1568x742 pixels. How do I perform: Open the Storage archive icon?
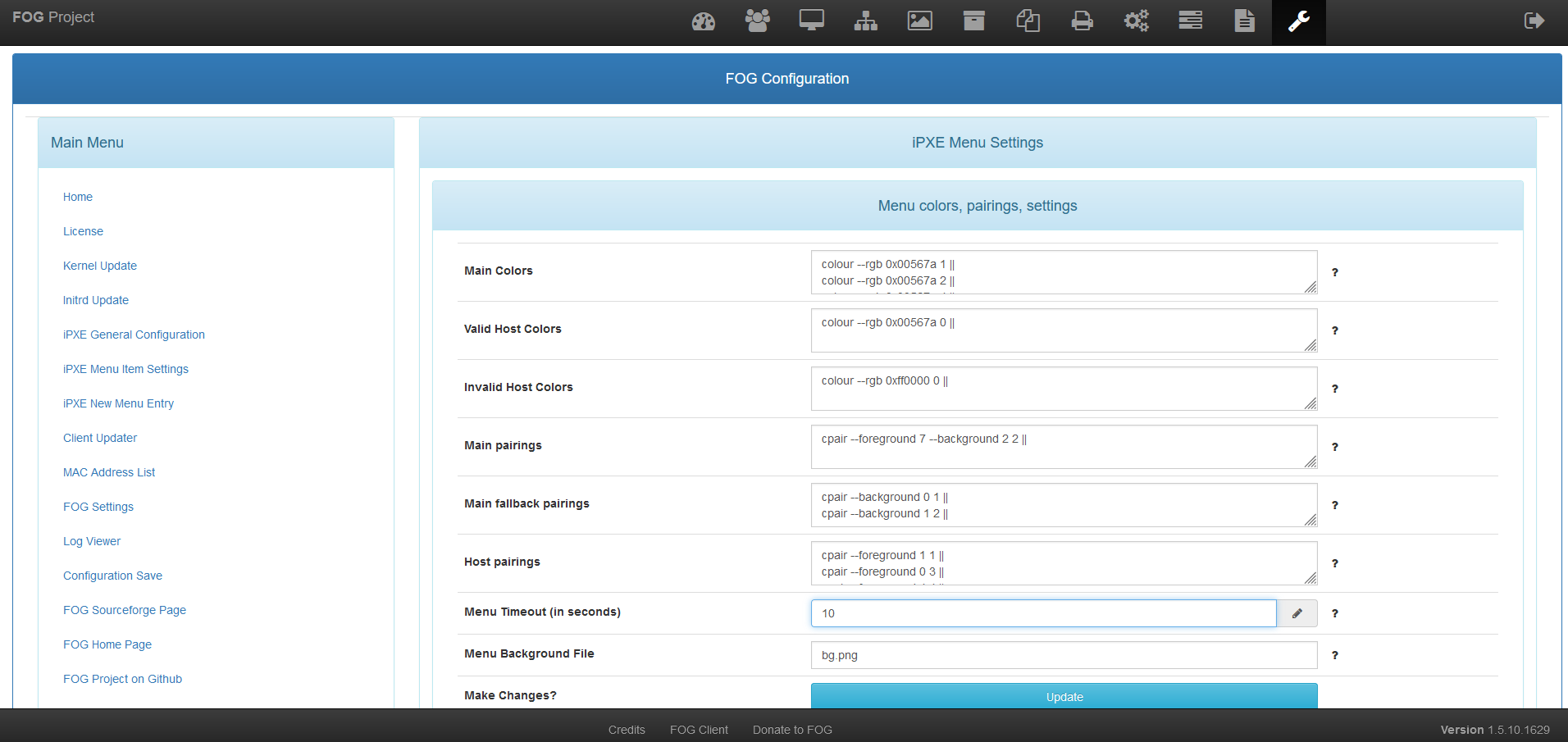click(x=973, y=21)
